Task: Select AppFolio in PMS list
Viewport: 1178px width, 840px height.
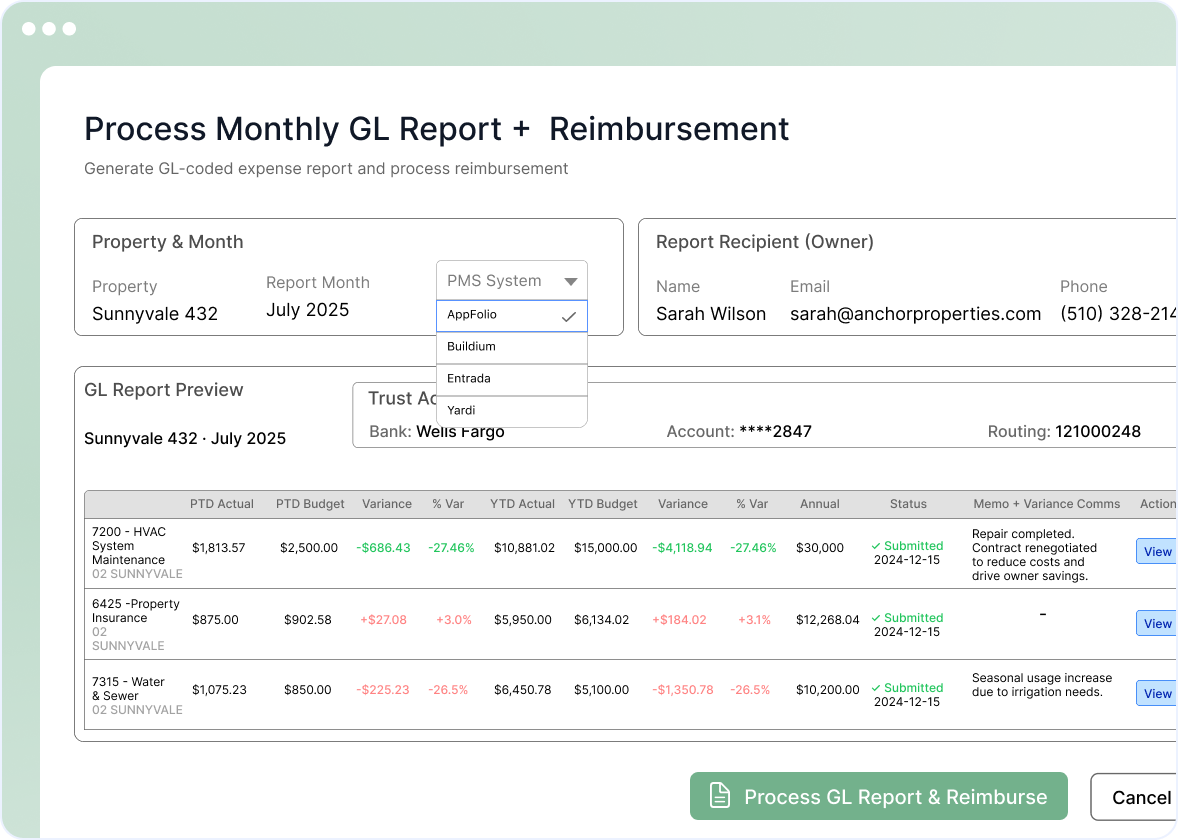Action: (x=512, y=316)
